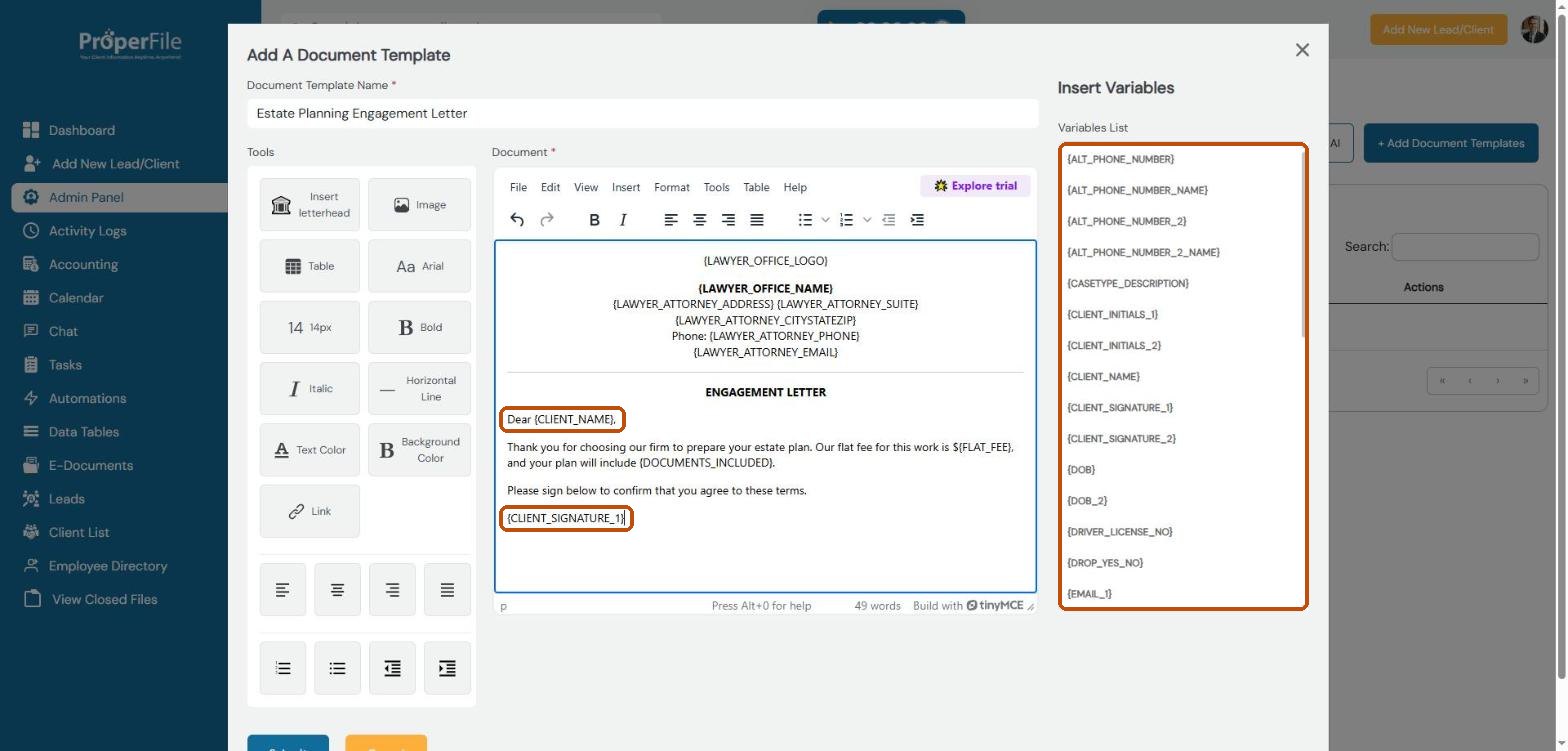Screen dimensions: 1568x751
Task: Toggle italic in the editor toolbar
Action: click(623, 220)
